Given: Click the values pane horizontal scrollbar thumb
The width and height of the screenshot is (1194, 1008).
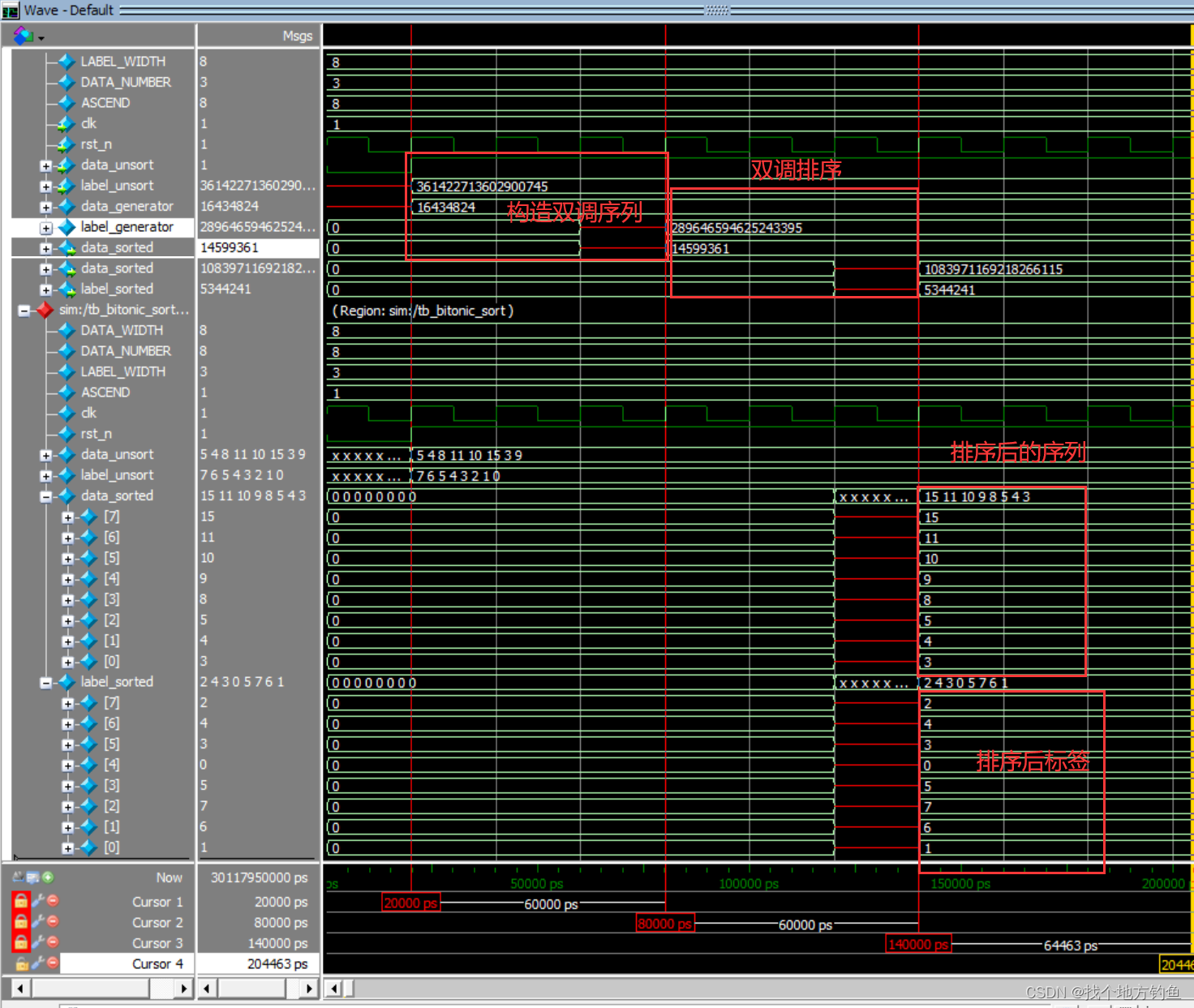Looking at the screenshot, I should click(251, 988).
